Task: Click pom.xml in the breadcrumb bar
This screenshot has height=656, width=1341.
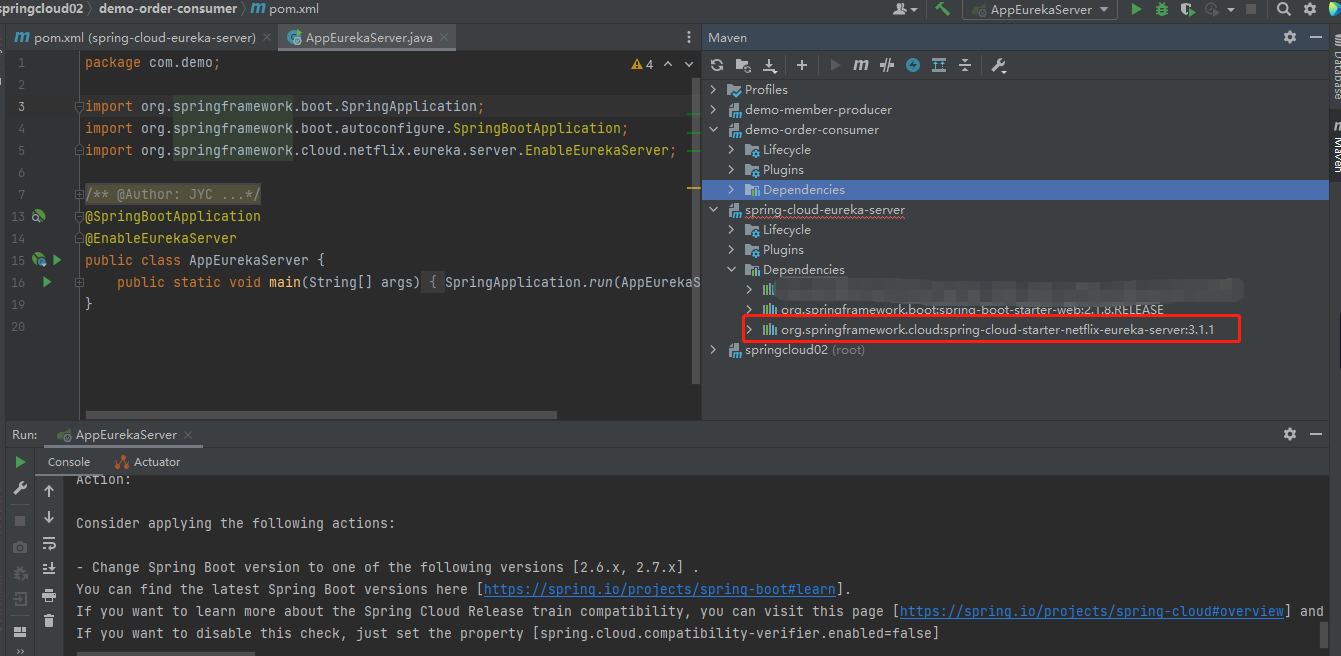Action: tap(285, 9)
